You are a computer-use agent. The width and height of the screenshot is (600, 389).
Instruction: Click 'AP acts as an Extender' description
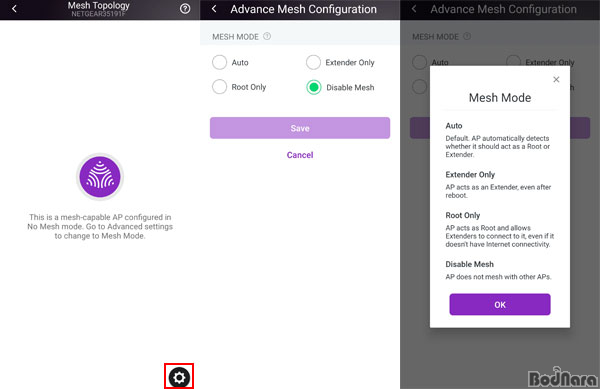tap(498, 191)
